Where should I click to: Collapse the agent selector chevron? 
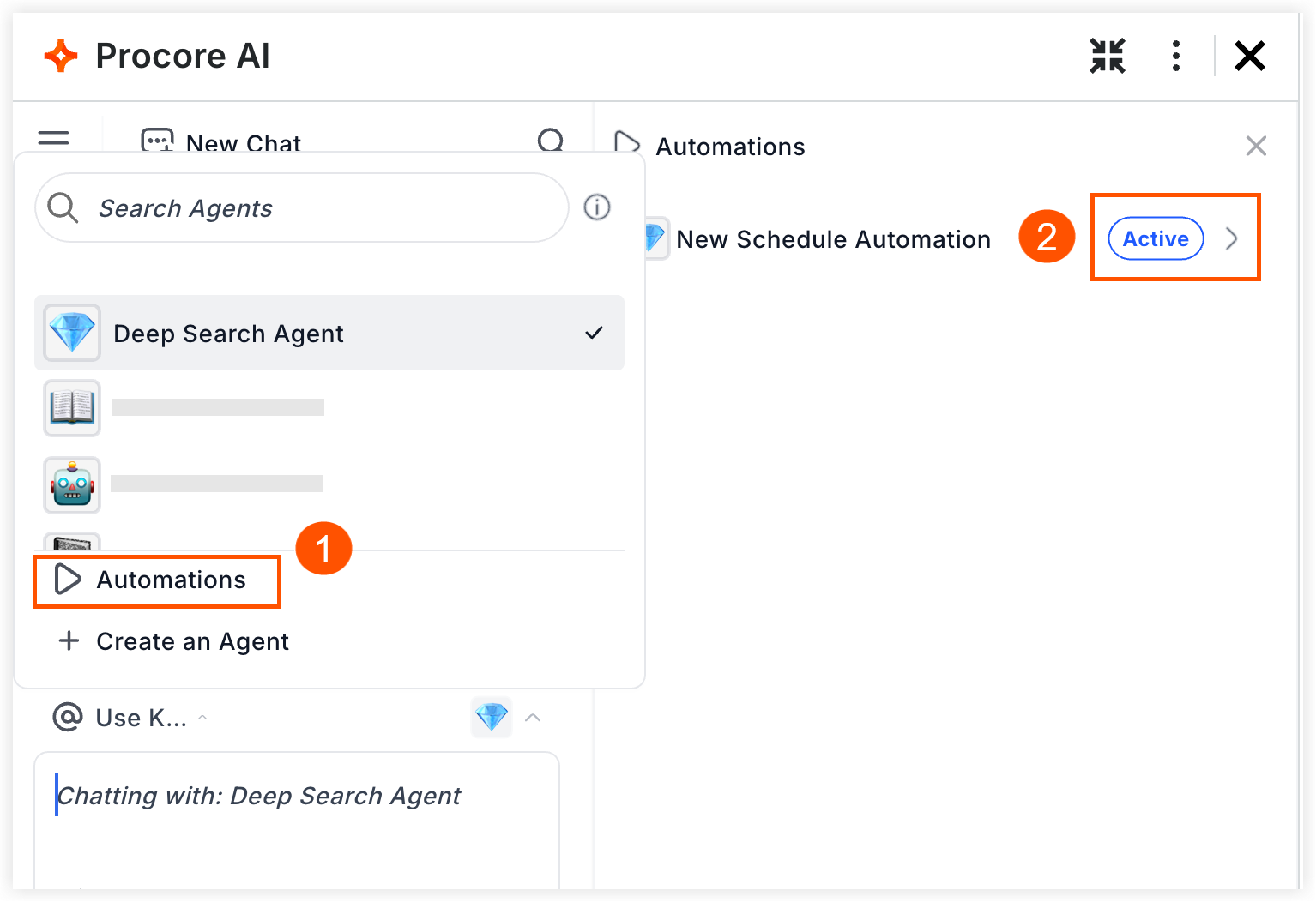pyautogui.click(x=533, y=718)
